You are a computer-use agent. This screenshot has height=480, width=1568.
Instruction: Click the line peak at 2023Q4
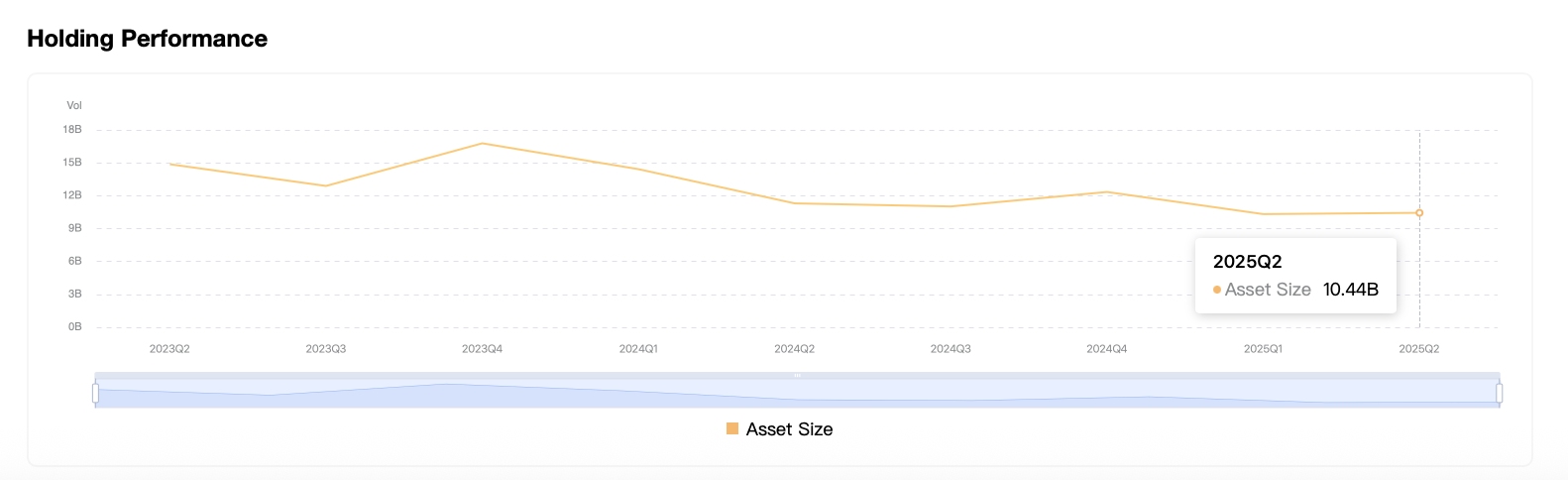pyautogui.click(x=483, y=144)
